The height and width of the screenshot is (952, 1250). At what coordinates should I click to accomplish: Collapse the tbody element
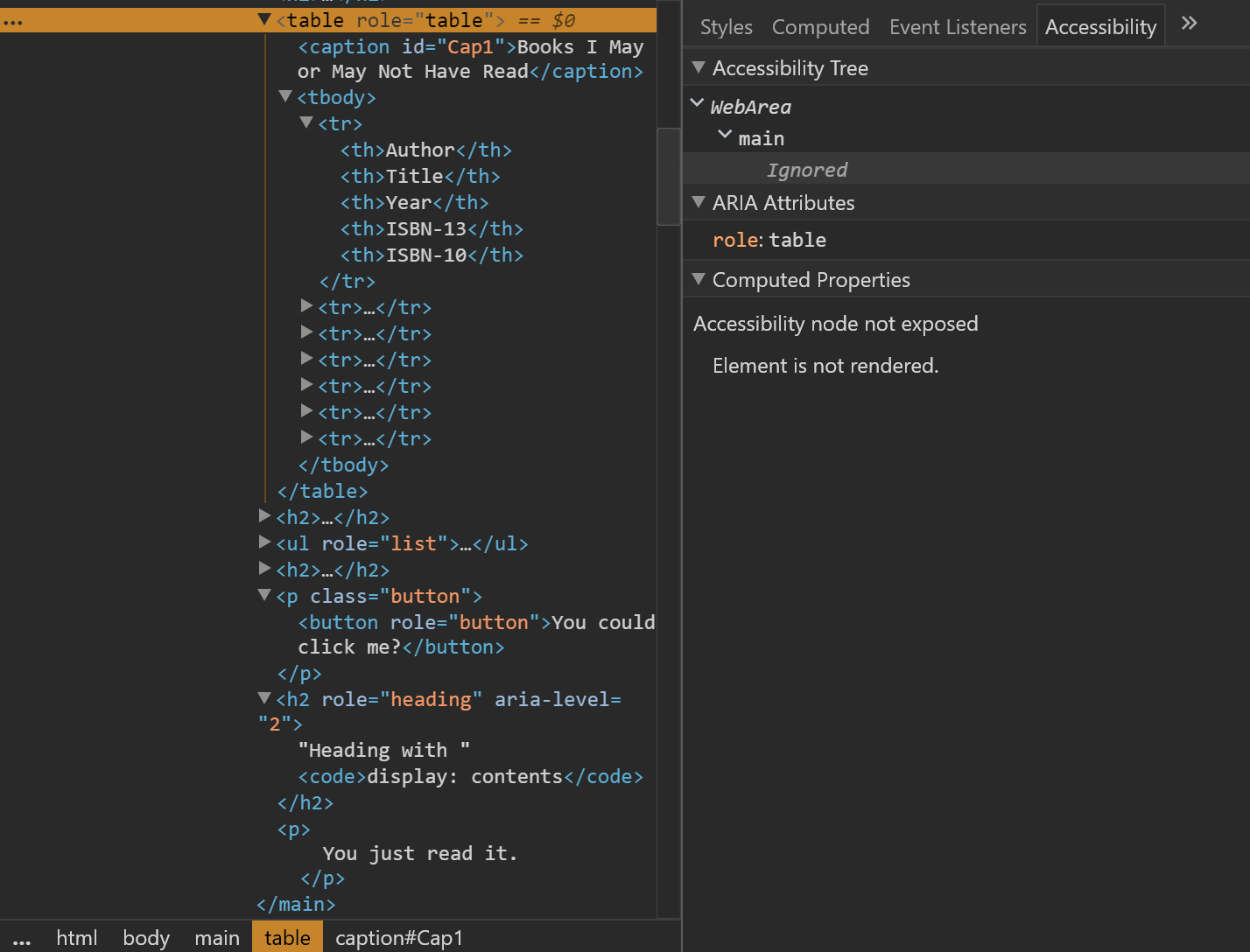coord(285,96)
